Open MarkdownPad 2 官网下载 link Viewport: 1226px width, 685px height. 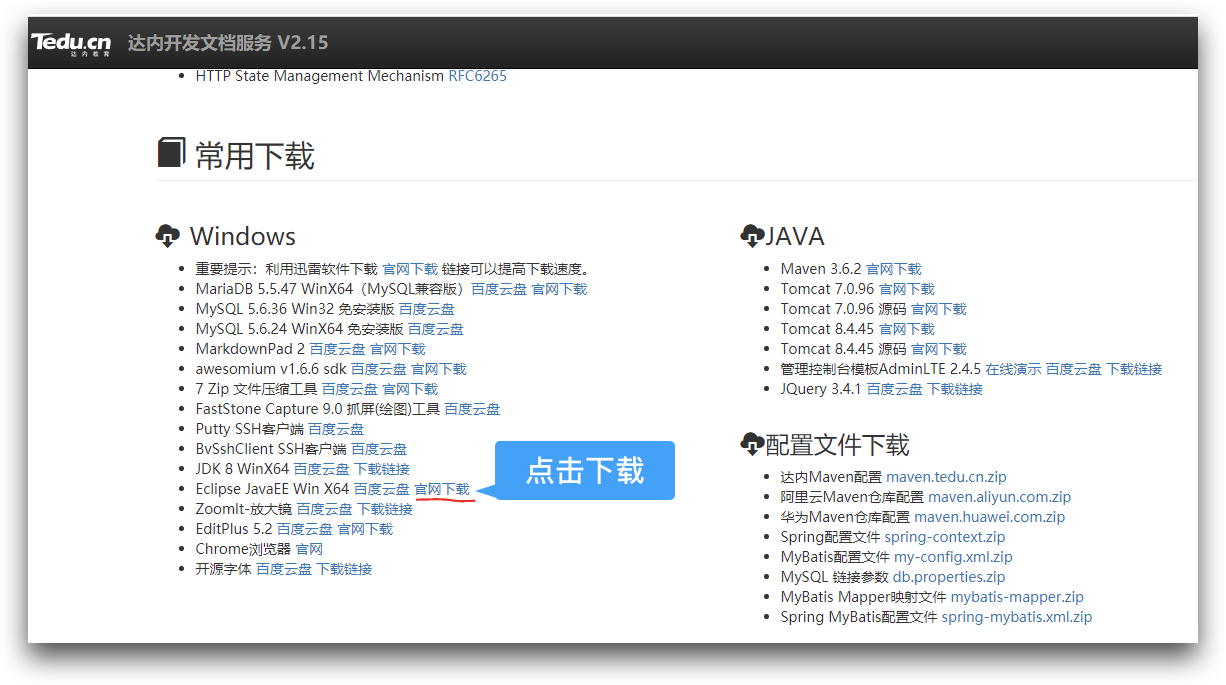click(398, 349)
